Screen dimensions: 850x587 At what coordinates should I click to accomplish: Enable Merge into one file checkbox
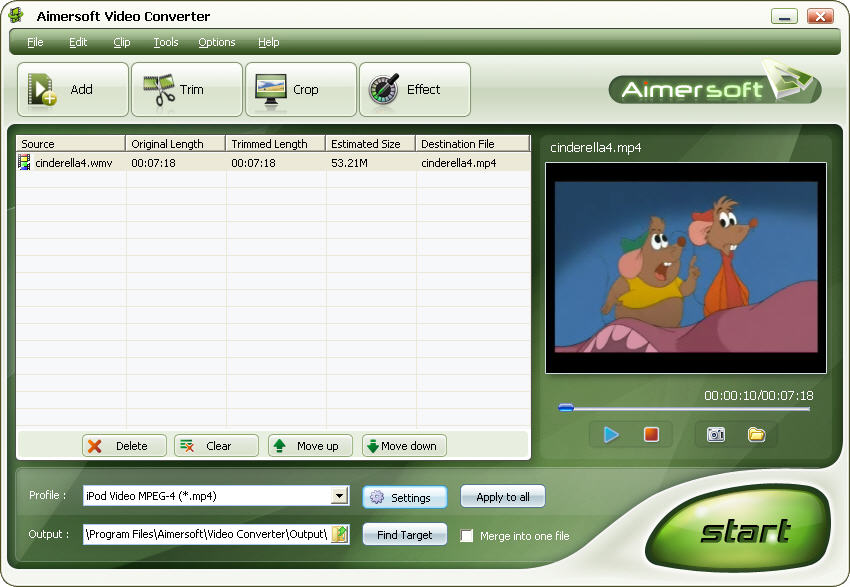(467, 535)
